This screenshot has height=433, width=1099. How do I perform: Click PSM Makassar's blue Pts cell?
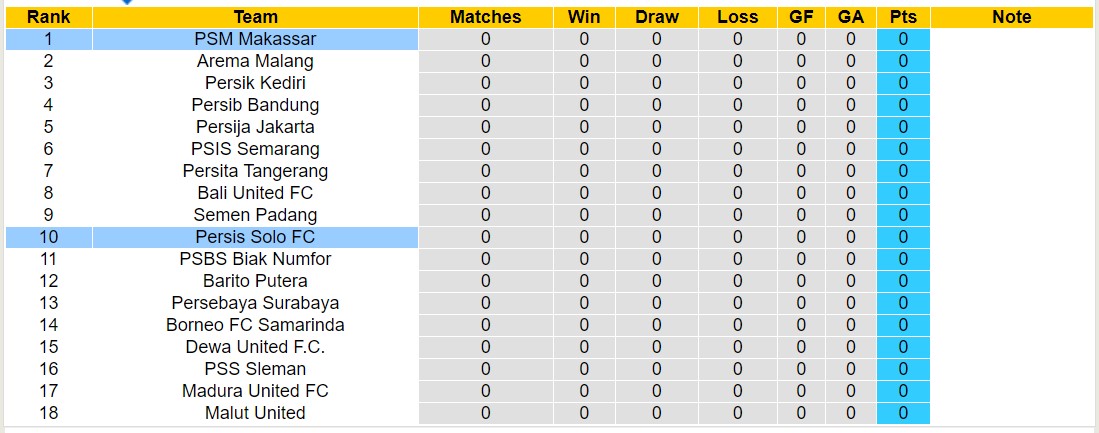point(903,39)
